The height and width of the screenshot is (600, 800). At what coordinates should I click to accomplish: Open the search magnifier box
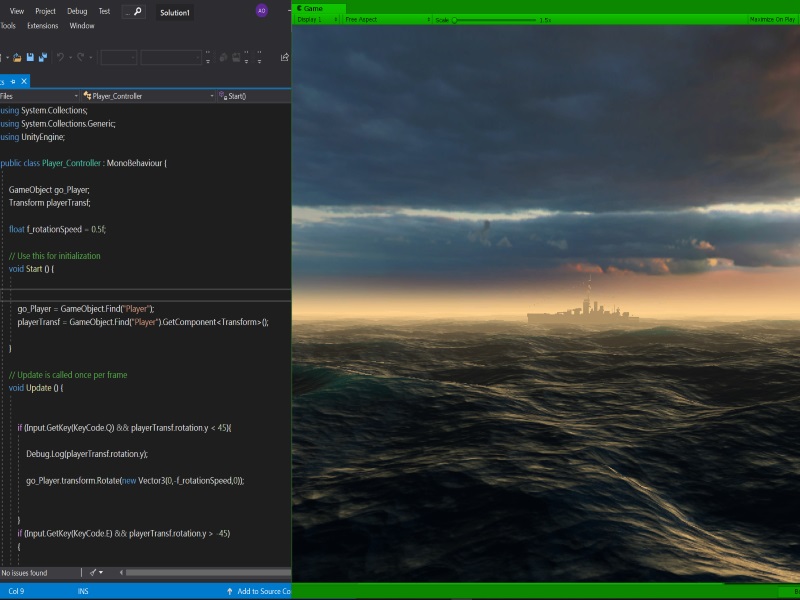(x=133, y=11)
